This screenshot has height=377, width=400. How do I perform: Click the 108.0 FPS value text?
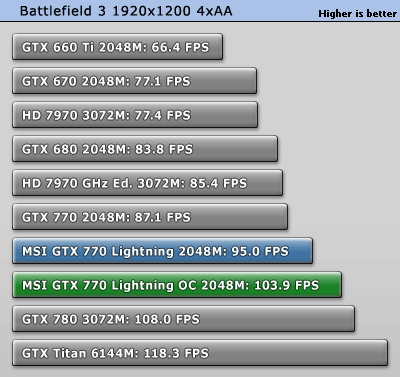(x=167, y=319)
